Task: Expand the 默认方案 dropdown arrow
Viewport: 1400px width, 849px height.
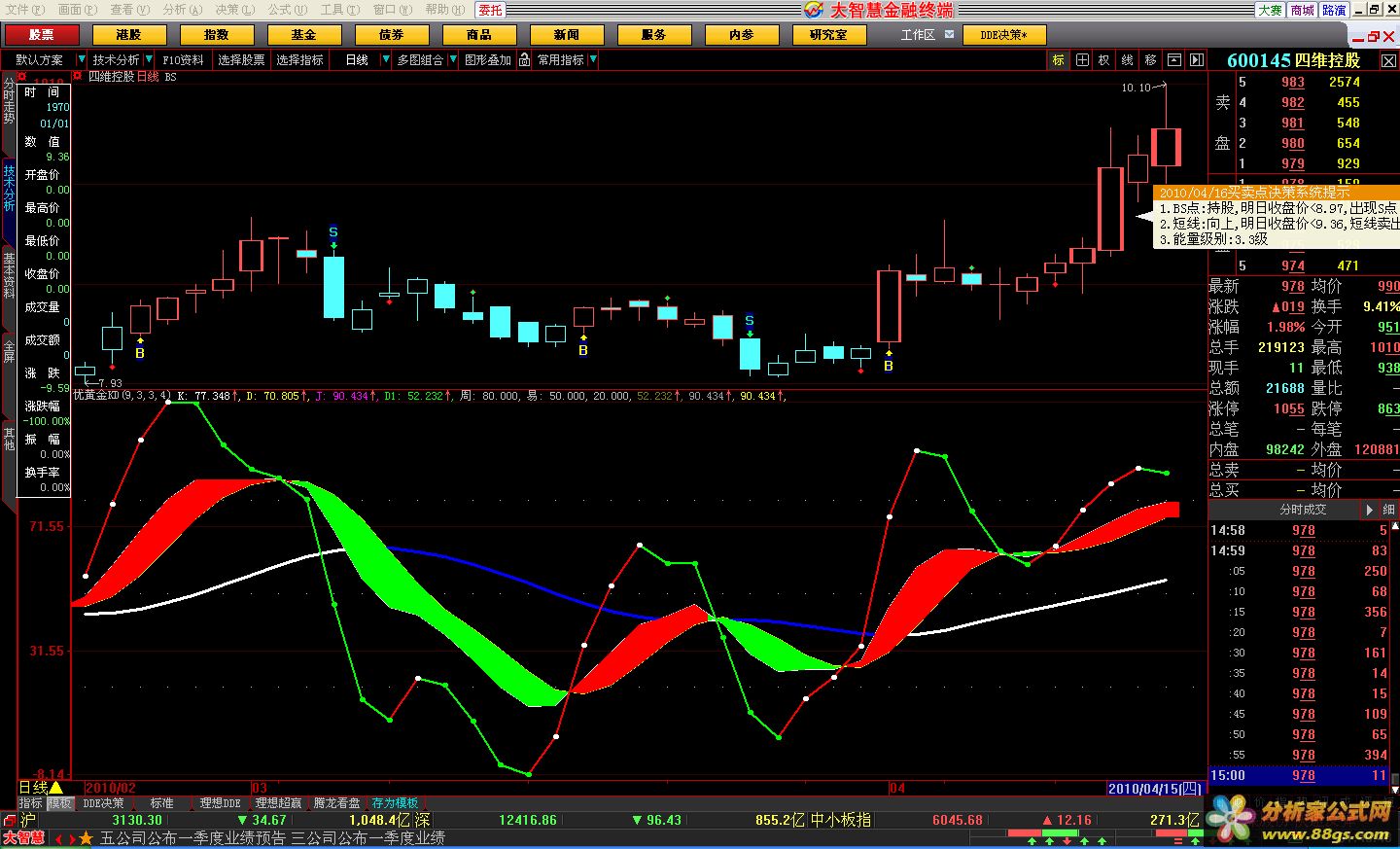Action: 82,59
